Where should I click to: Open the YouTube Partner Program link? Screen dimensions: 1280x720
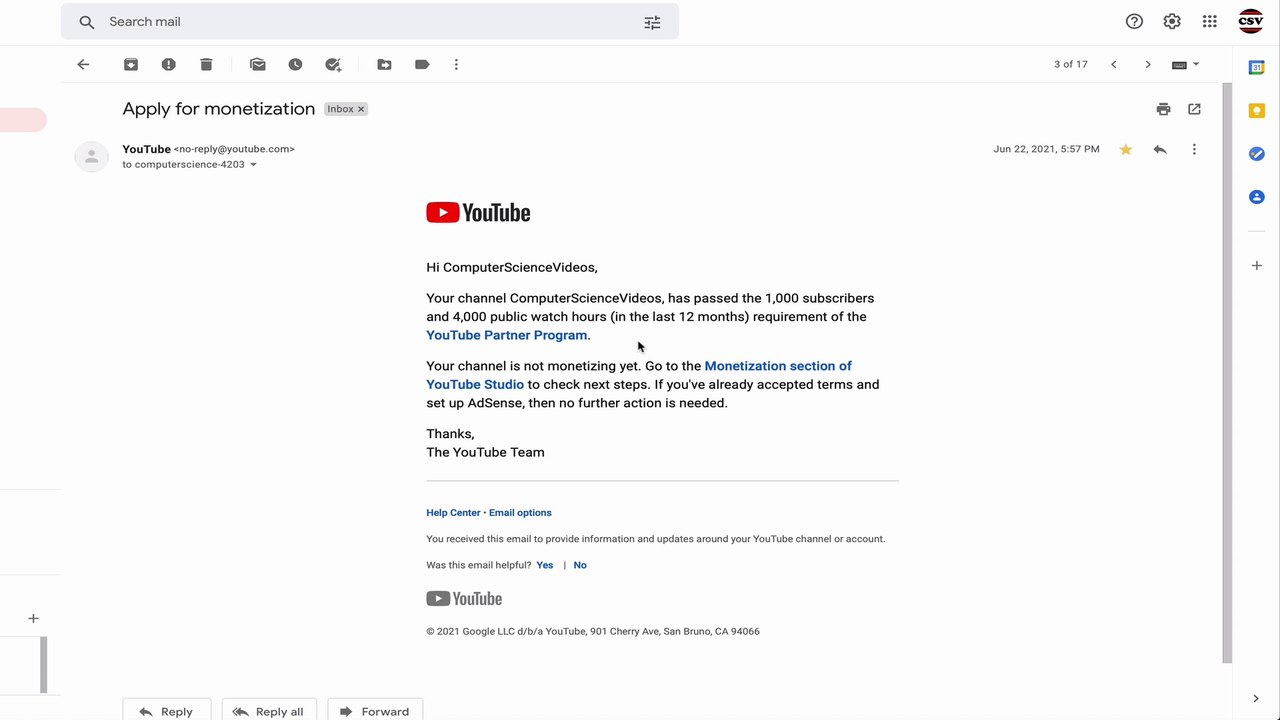[x=507, y=335]
